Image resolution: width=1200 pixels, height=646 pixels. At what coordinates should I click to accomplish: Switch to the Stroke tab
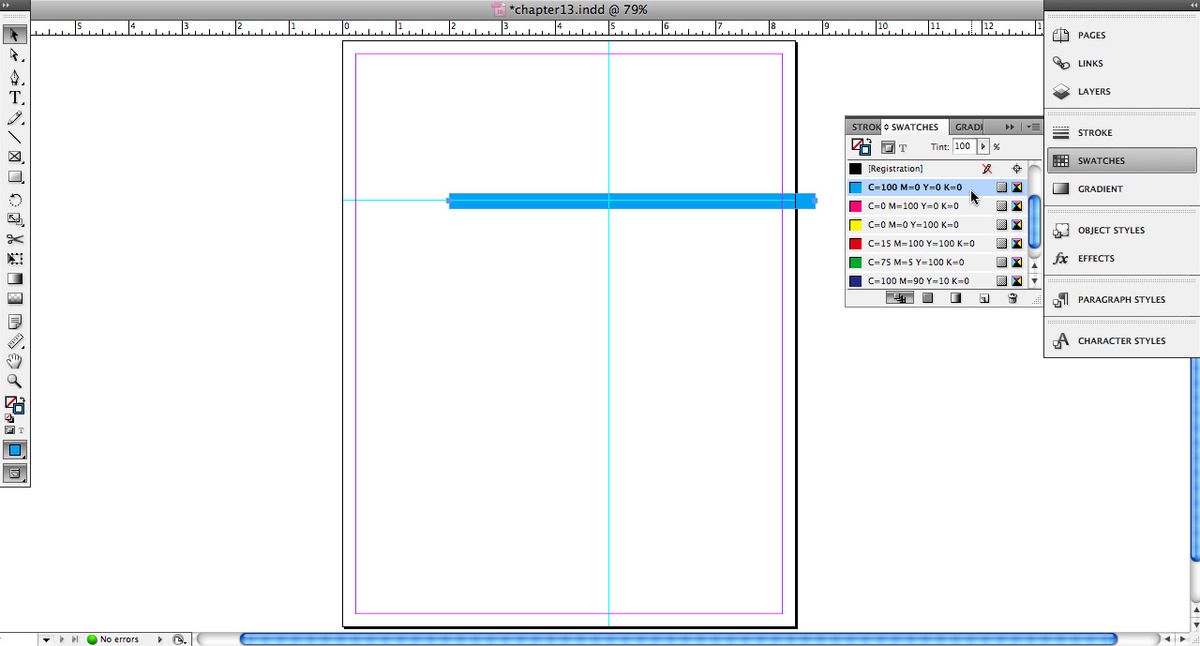pyautogui.click(x=864, y=127)
